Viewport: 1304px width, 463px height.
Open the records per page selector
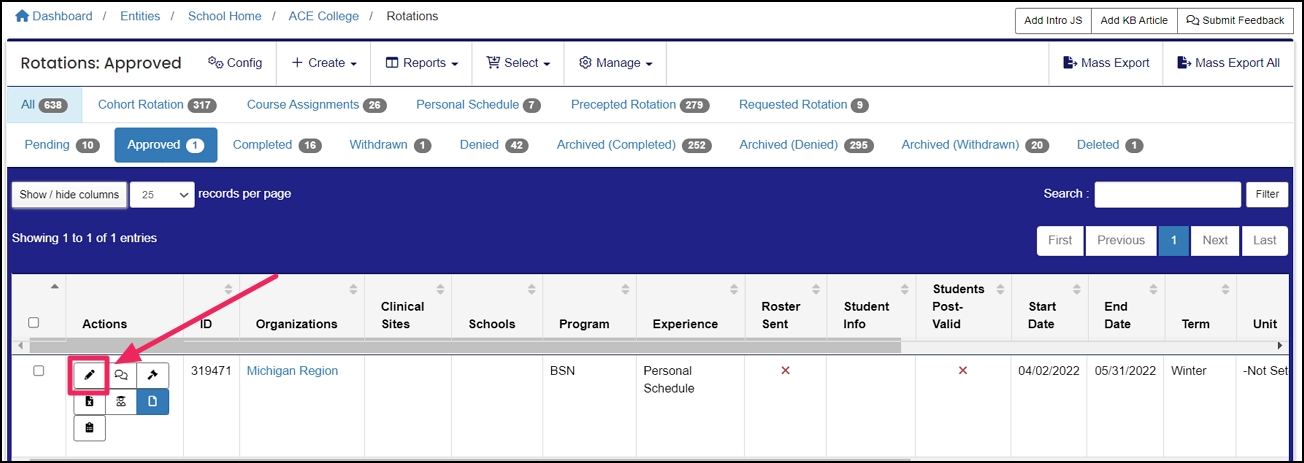click(162, 195)
